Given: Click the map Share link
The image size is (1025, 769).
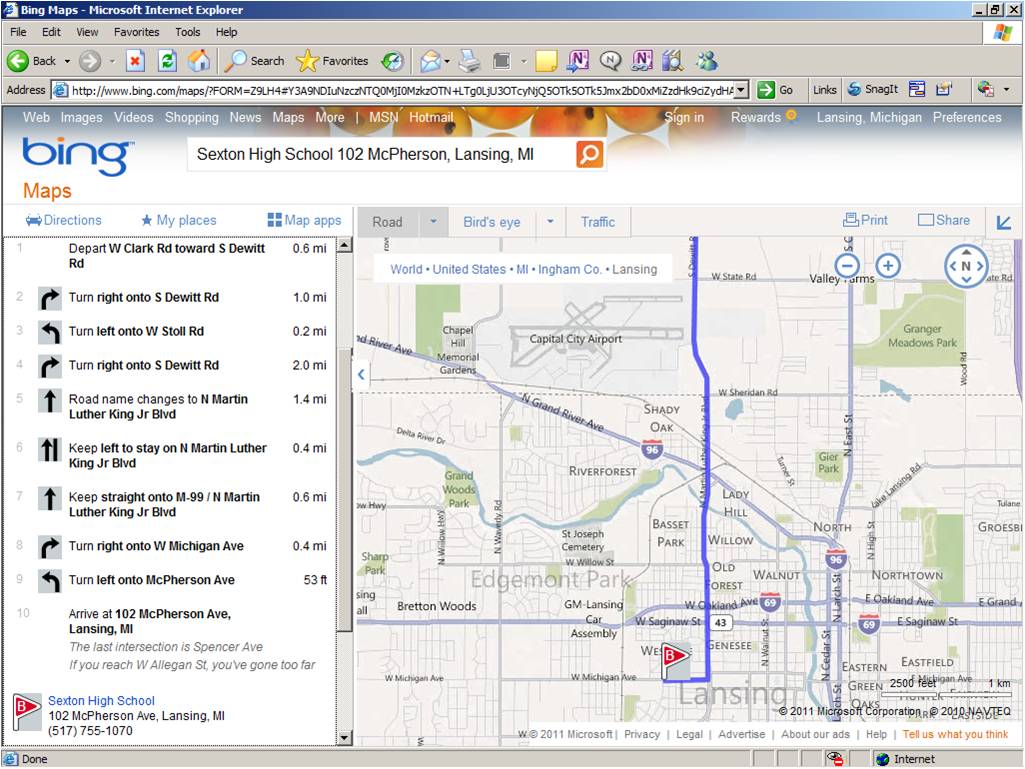Looking at the screenshot, I should [944, 220].
